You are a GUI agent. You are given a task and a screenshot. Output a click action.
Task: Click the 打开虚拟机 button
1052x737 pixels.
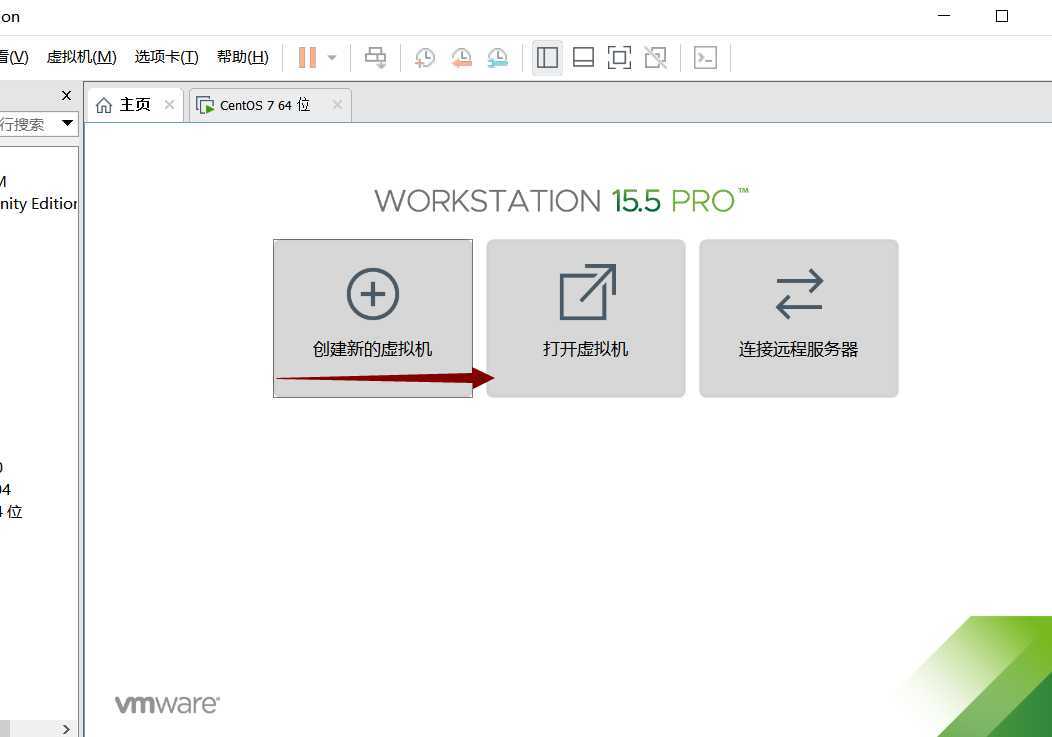tap(586, 318)
